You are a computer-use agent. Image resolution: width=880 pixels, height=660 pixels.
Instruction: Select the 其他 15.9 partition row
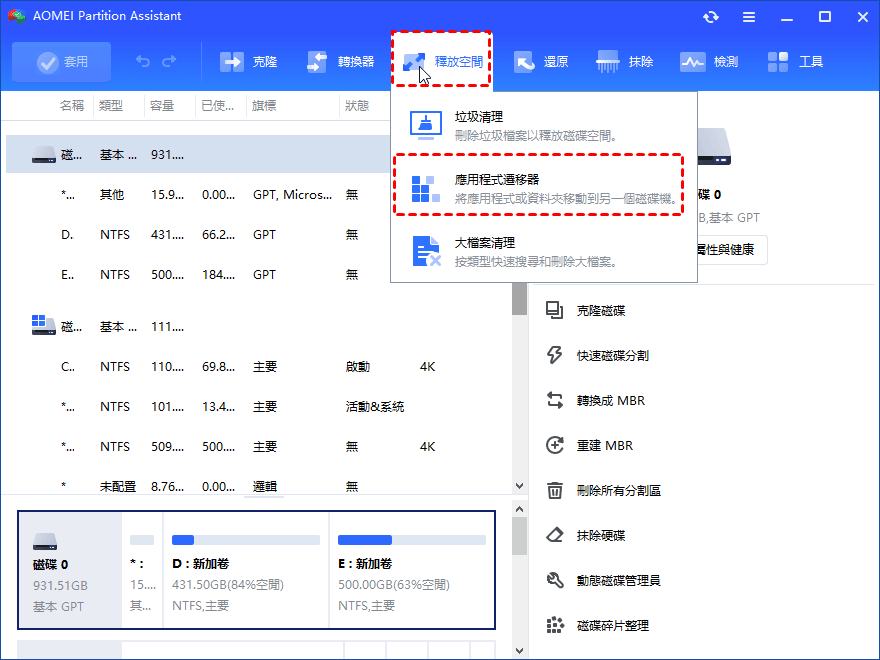click(x=199, y=195)
